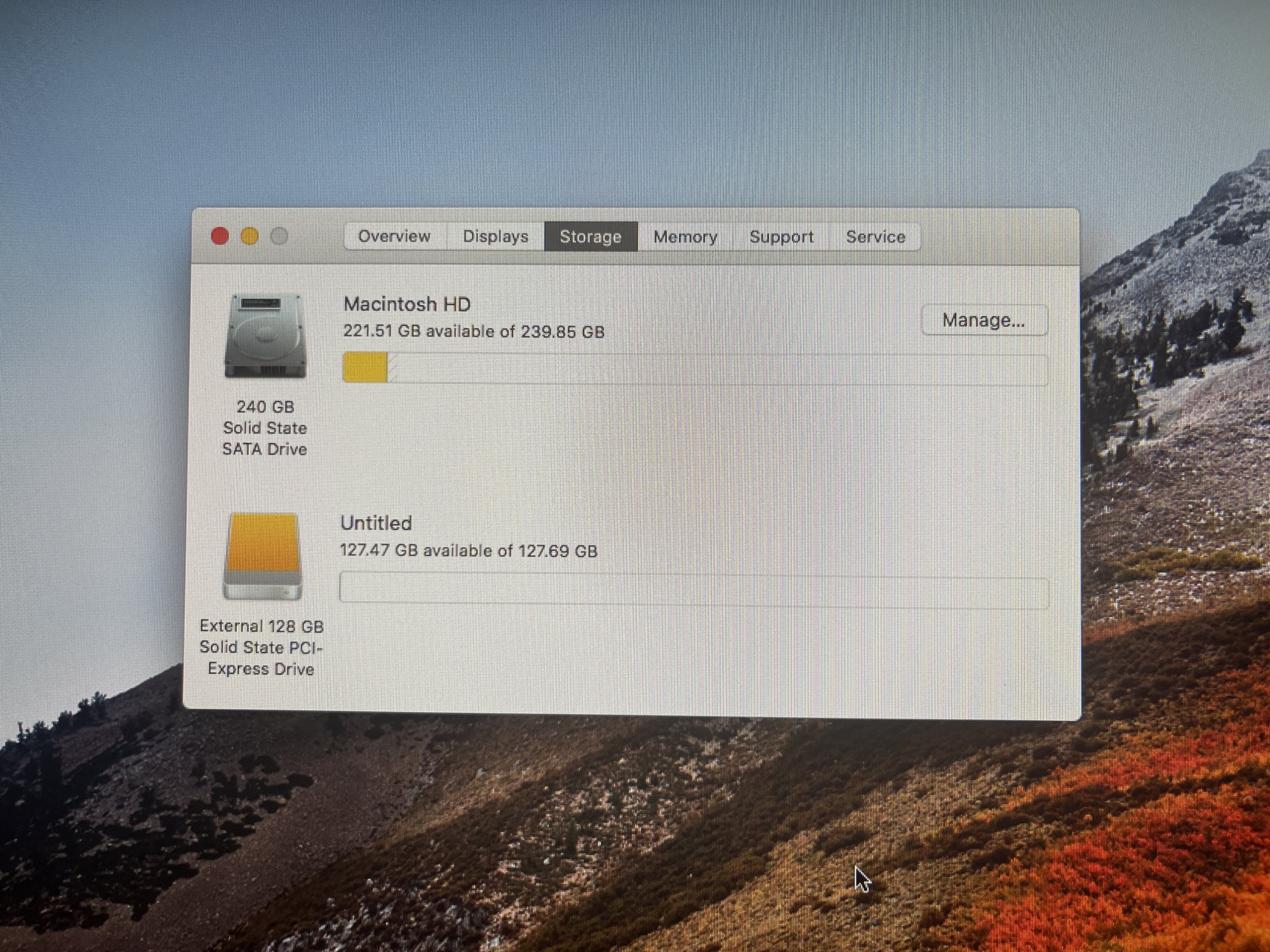Click the External 128 GB PCI-Express label
The image size is (1270, 952).
pyautogui.click(x=262, y=647)
